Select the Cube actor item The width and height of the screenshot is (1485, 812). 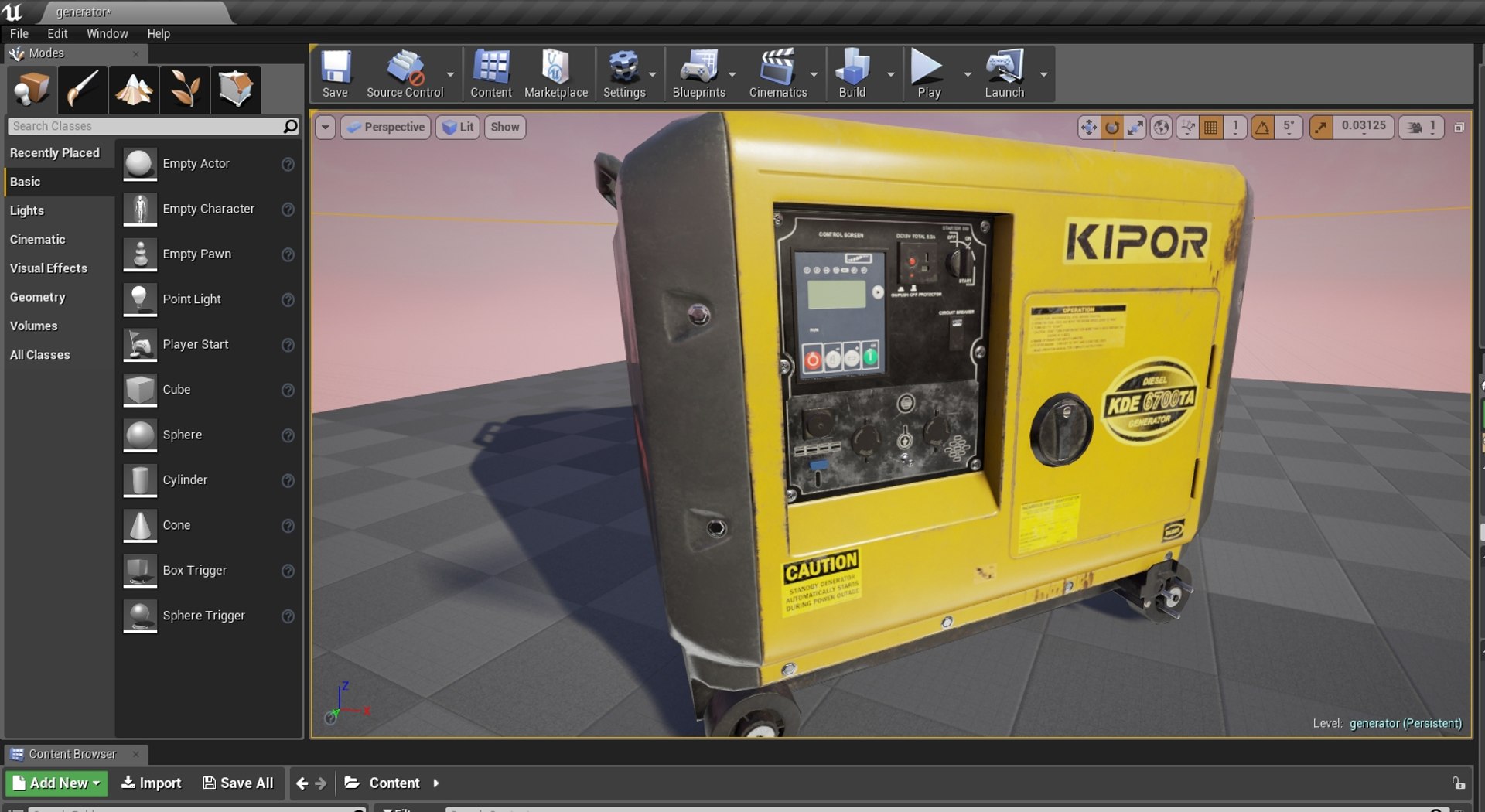[209, 390]
